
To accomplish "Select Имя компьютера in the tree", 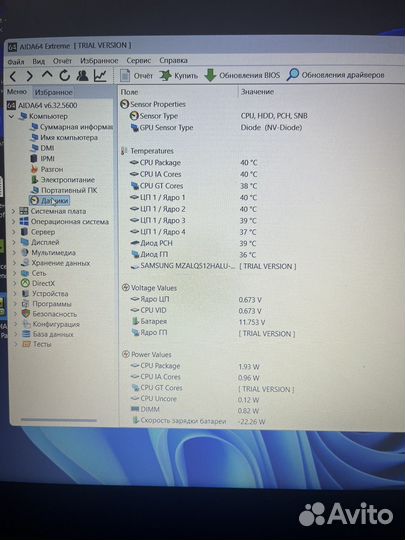I will pos(64,137).
